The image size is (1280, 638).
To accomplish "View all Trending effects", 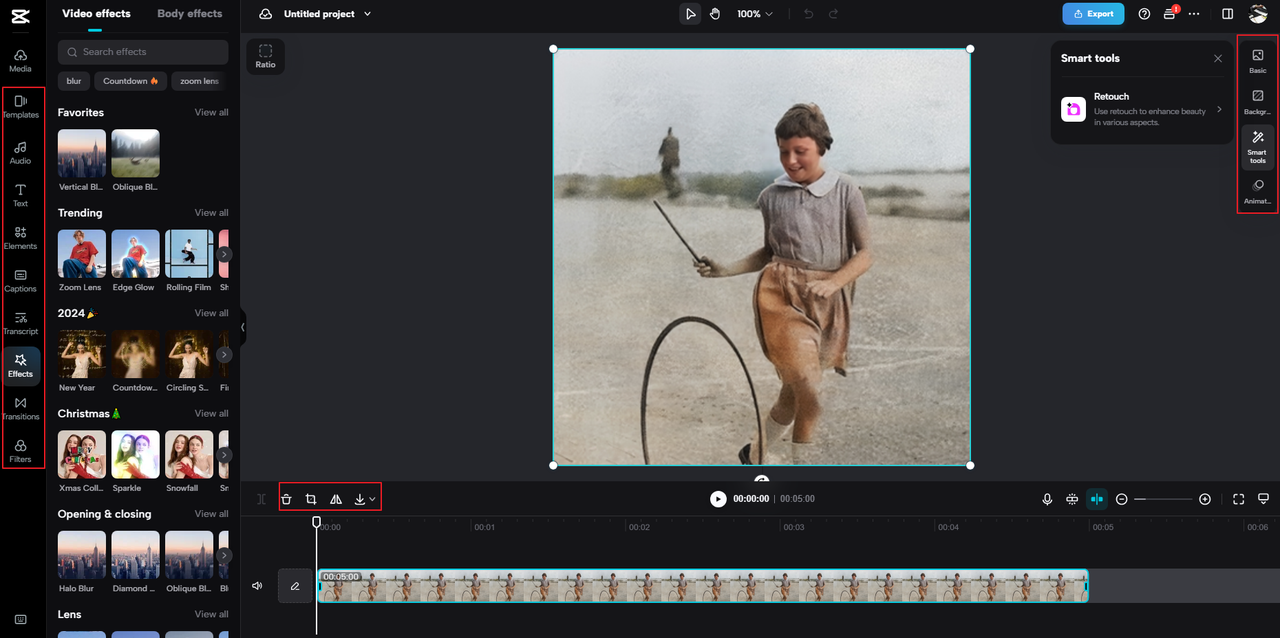I will pos(211,213).
